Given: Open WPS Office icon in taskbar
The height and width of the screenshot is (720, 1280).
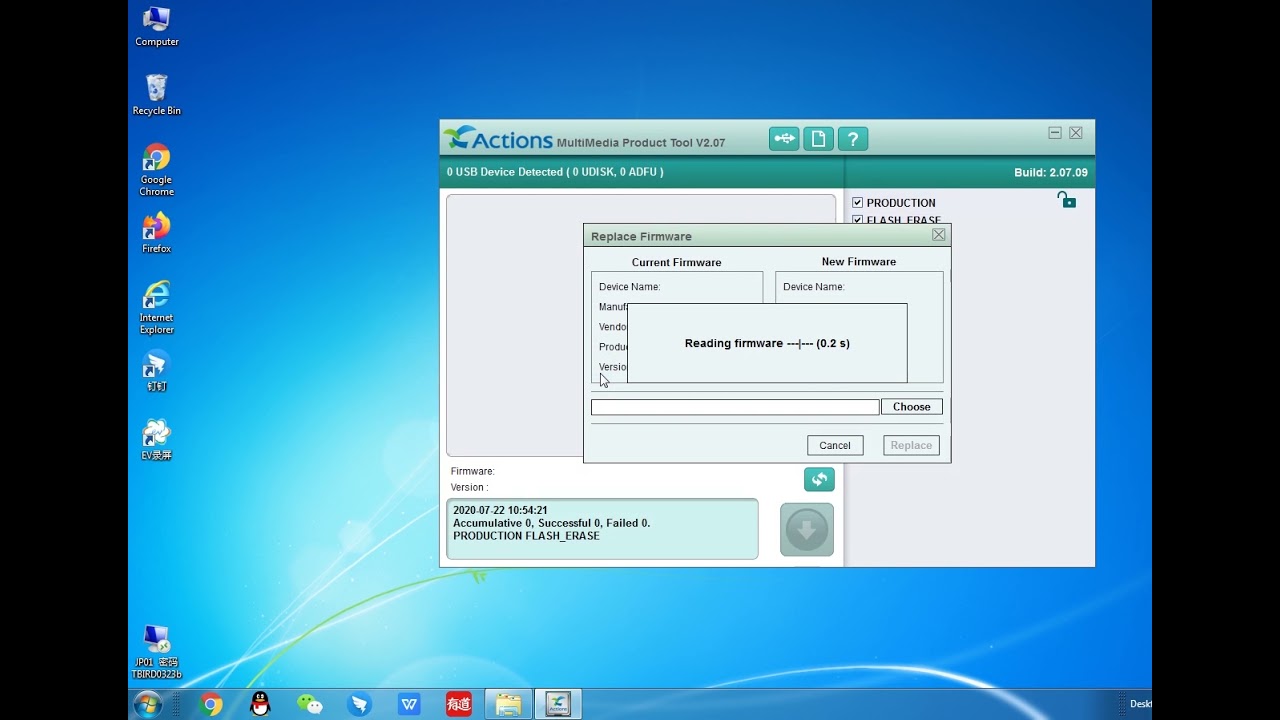Looking at the screenshot, I should point(409,704).
